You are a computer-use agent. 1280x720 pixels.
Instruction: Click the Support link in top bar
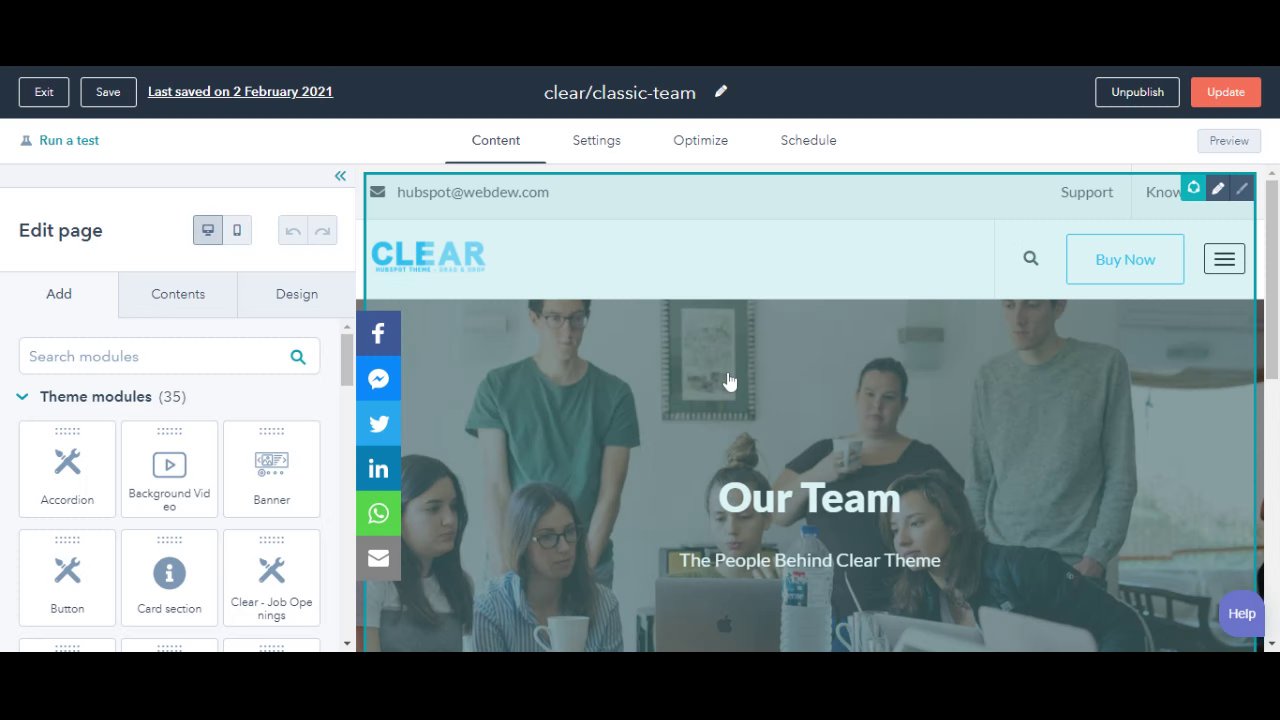point(1087,192)
